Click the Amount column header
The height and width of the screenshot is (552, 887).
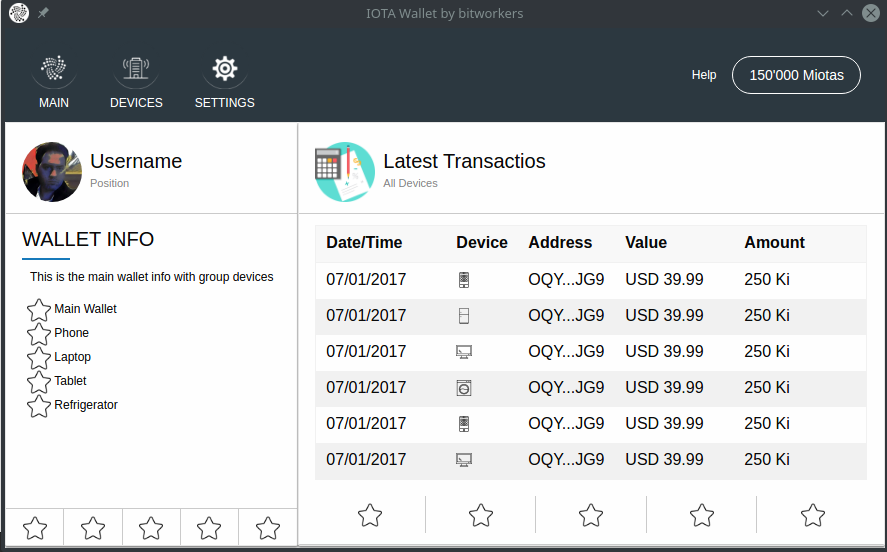pos(774,242)
